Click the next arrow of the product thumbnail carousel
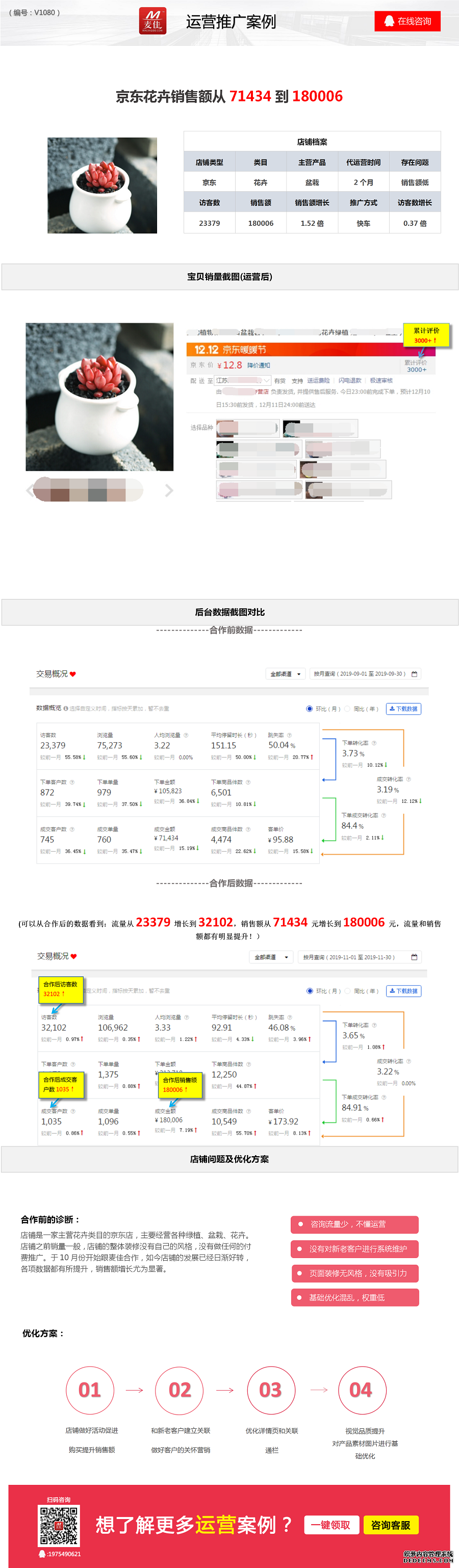The height and width of the screenshot is (1568, 459). (169, 490)
